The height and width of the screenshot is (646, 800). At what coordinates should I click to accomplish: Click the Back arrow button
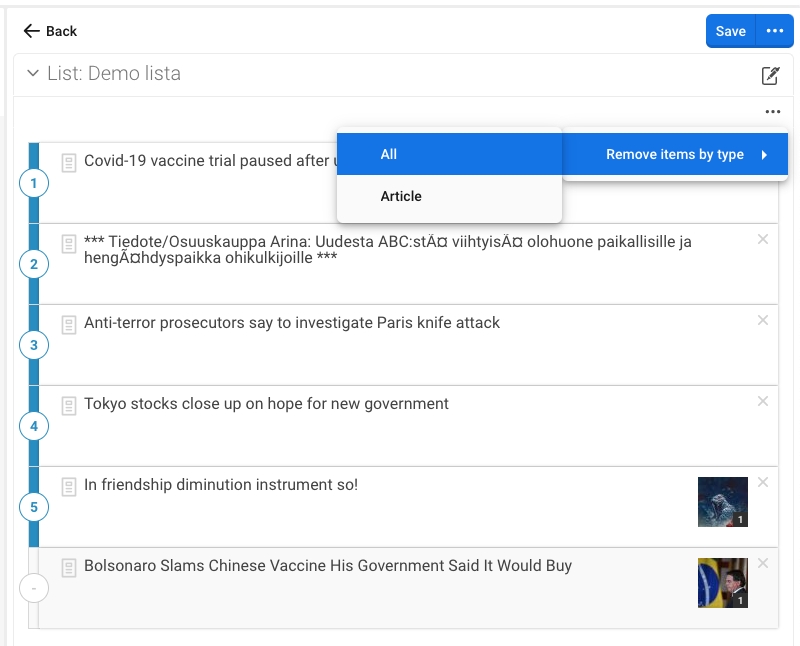point(50,31)
